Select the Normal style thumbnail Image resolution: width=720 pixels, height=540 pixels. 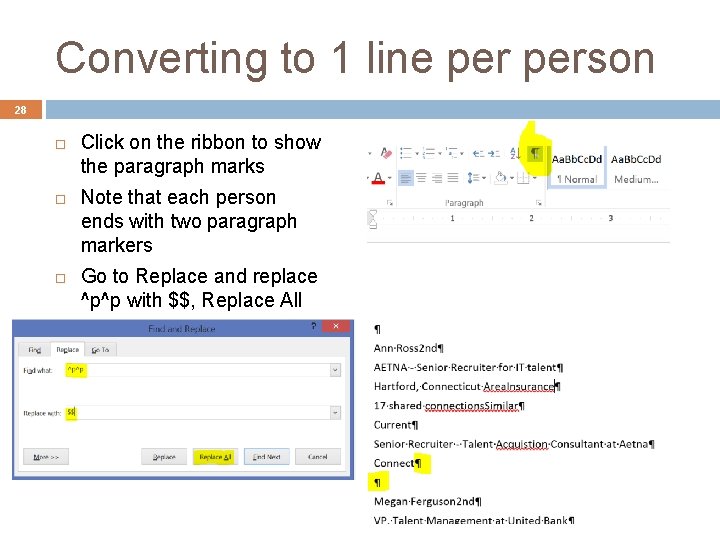[577, 169]
